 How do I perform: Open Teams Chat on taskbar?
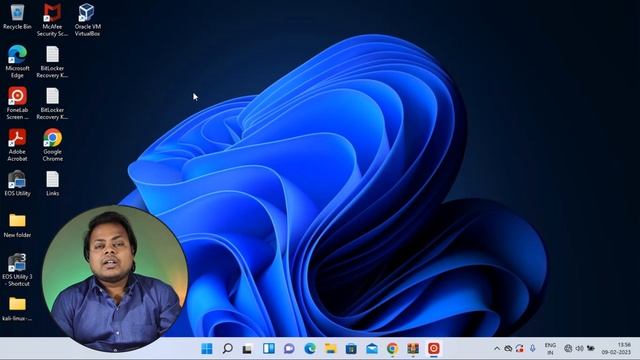point(289,349)
